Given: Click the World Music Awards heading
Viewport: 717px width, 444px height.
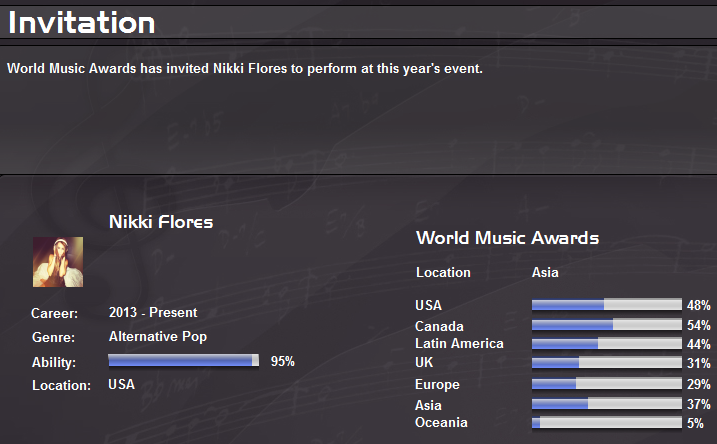Looking at the screenshot, I should point(507,238).
